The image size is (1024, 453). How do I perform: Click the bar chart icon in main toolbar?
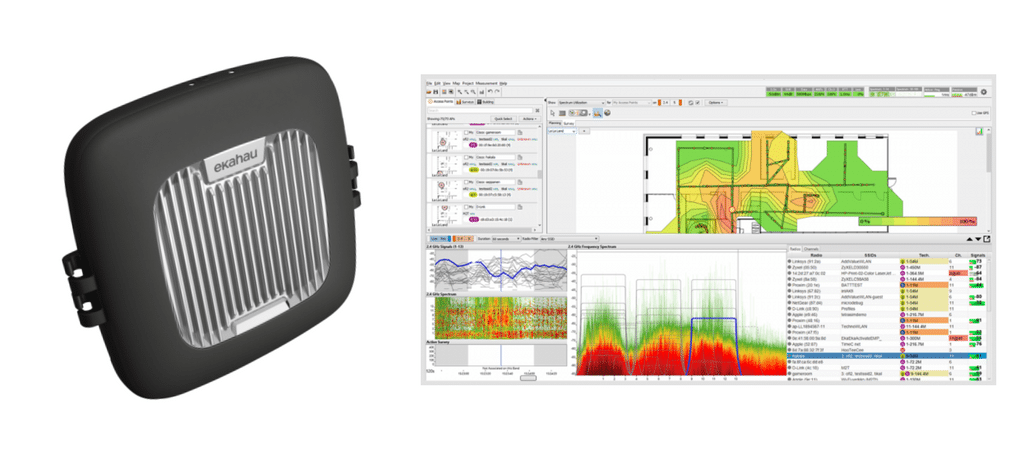482,92
